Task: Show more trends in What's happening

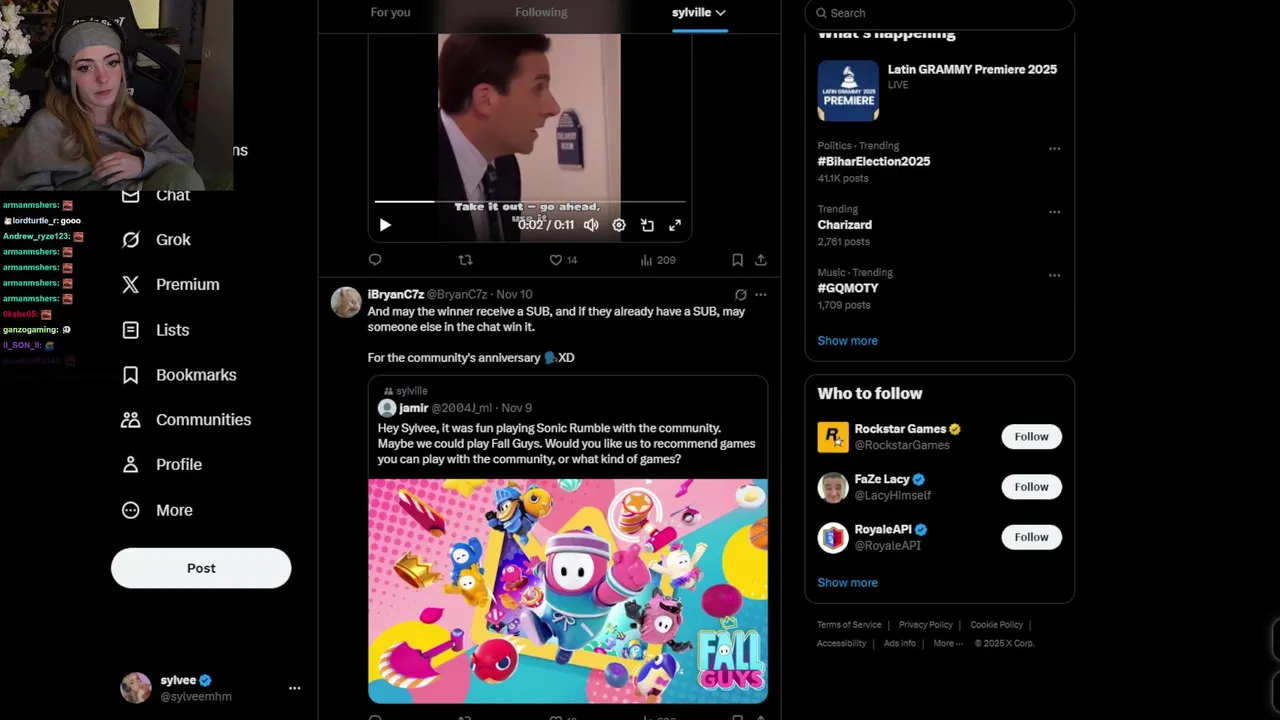Action: coord(847,341)
